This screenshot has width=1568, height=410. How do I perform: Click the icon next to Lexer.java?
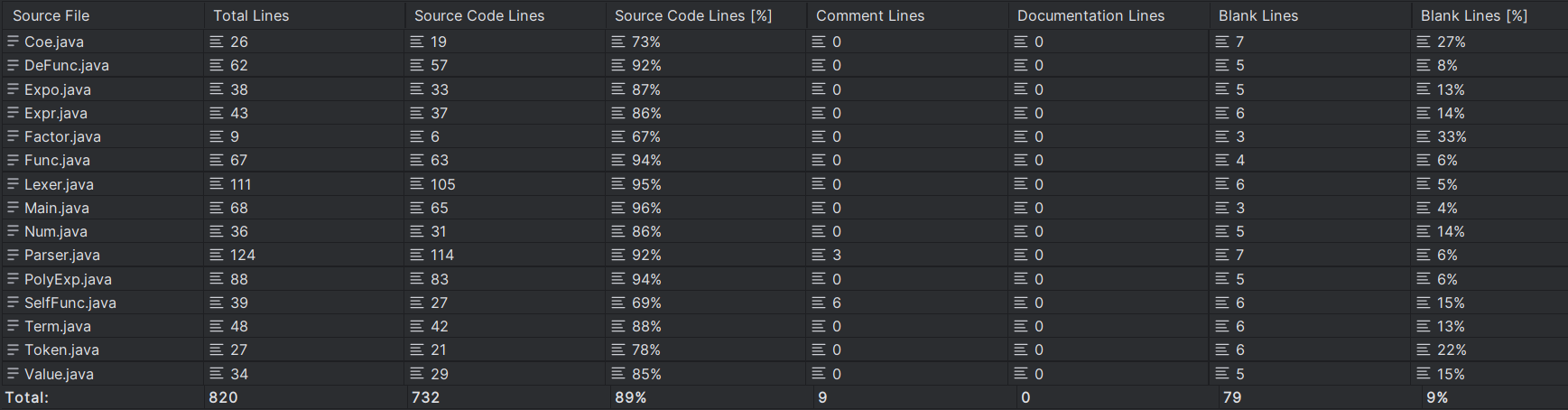point(13,184)
